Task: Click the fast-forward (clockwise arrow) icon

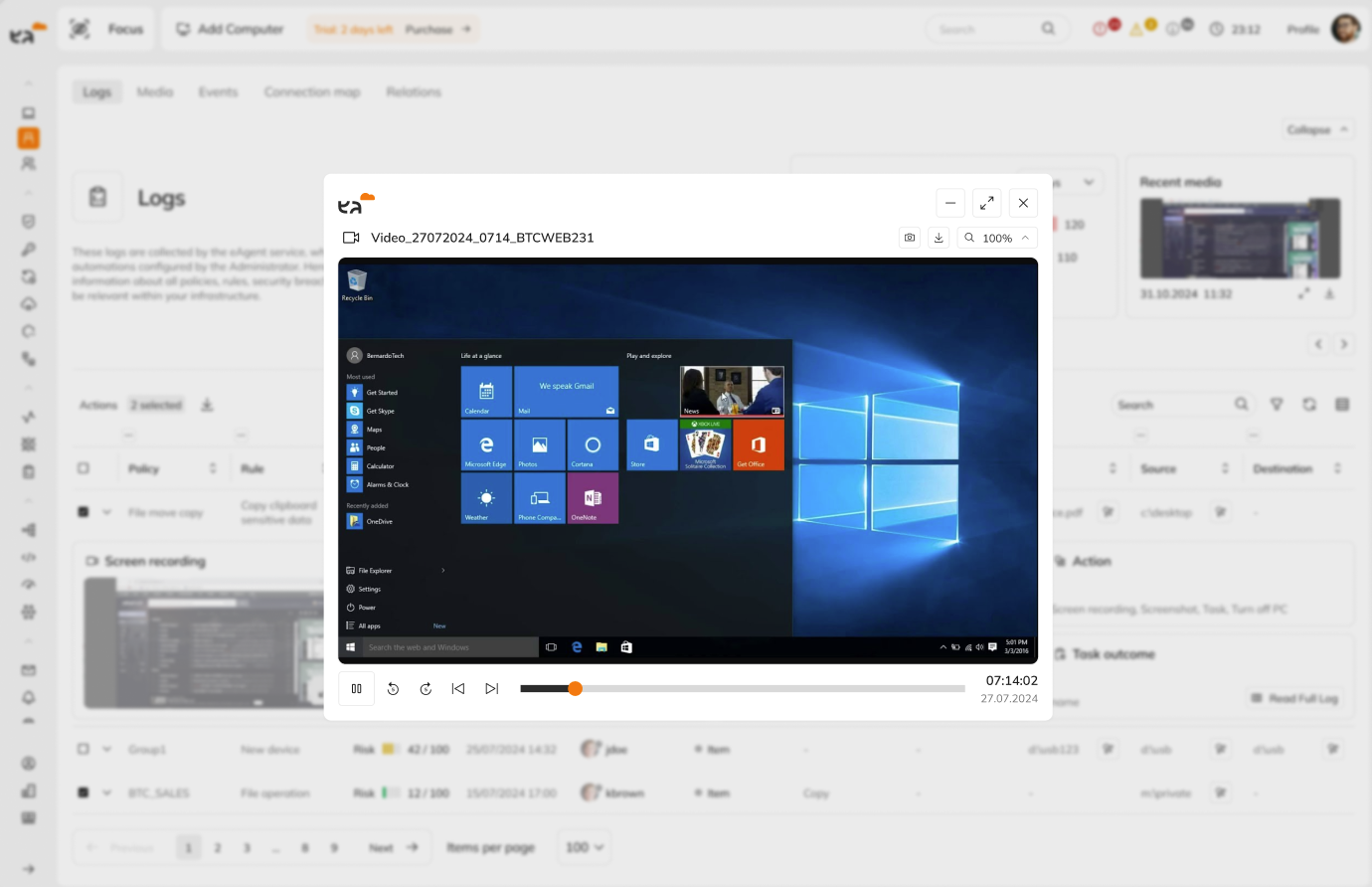Action: [x=426, y=688]
